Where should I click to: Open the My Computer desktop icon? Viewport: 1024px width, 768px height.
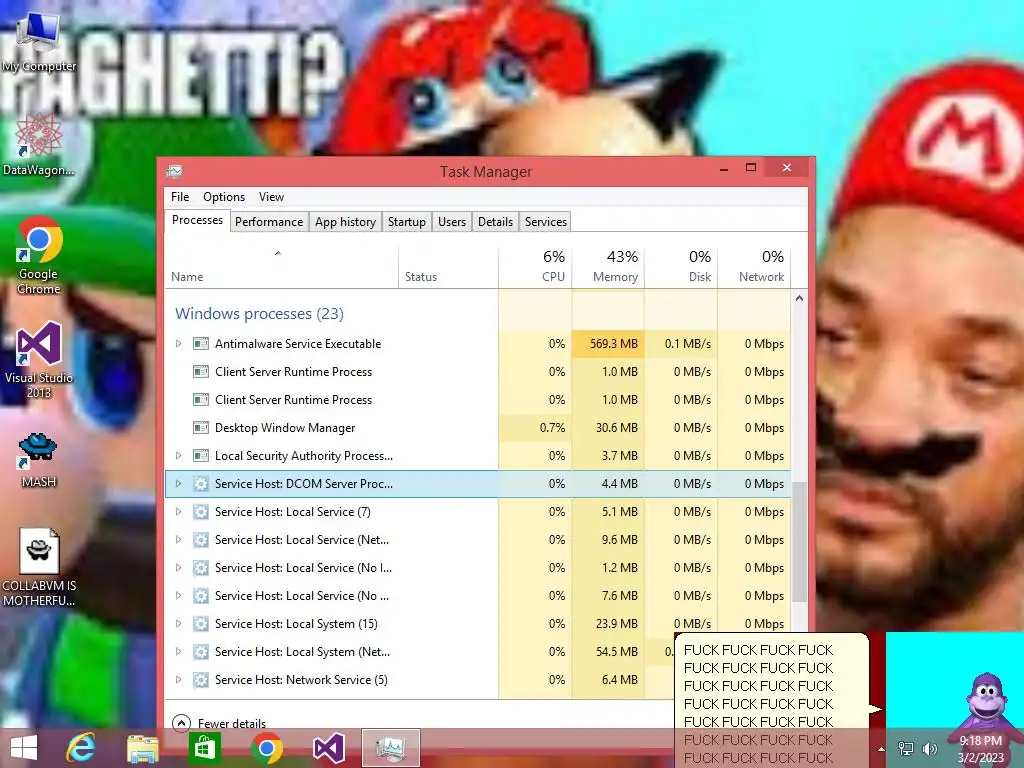[x=38, y=42]
